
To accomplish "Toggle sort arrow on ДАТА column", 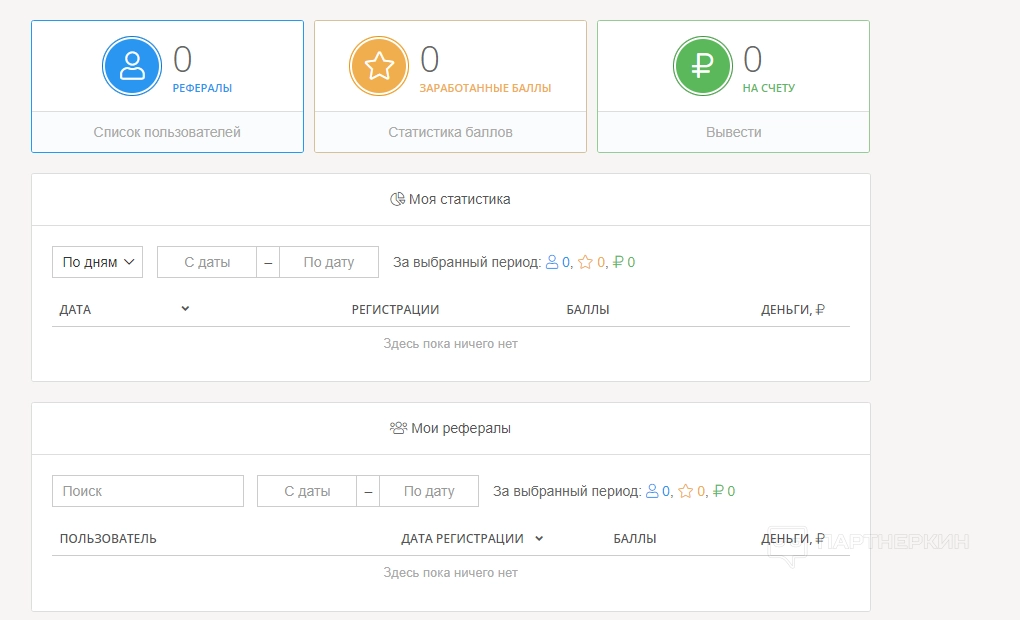I will click(x=185, y=309).
